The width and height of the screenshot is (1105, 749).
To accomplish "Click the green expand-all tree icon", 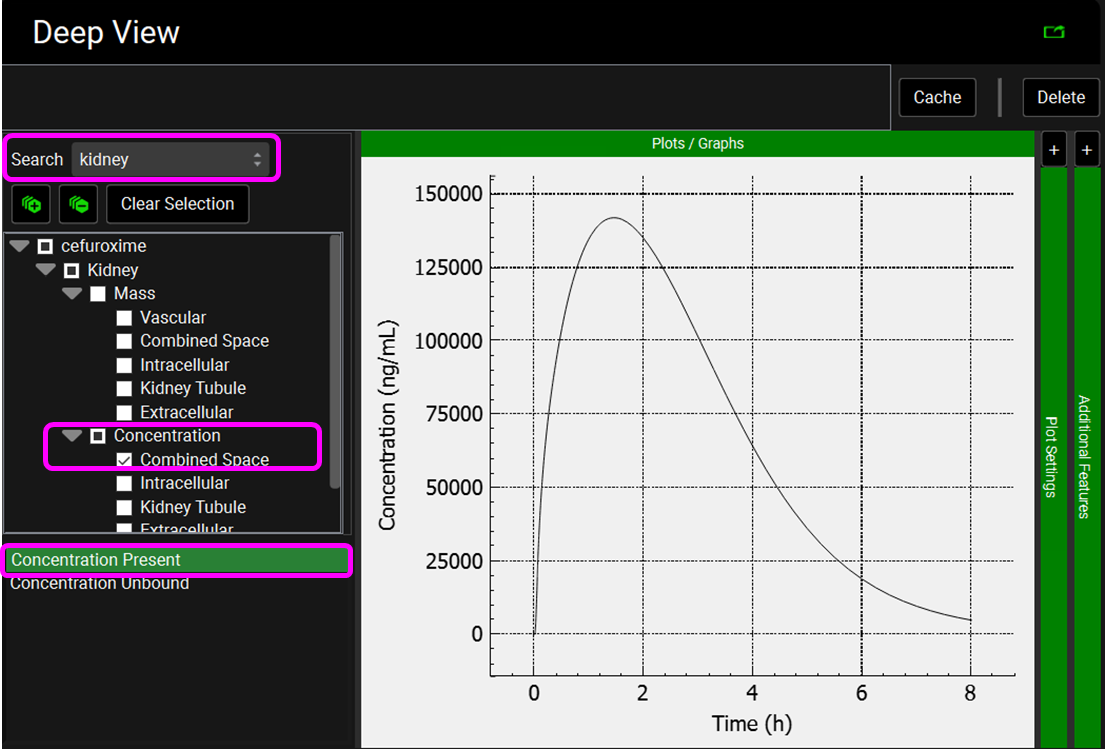I will 30,204.
